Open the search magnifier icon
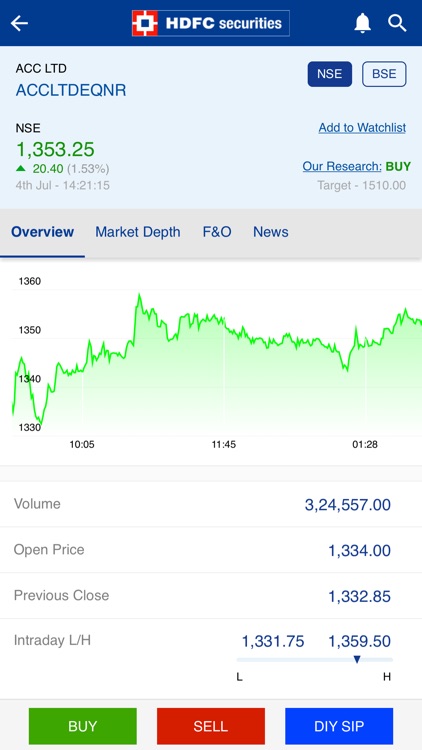 [397, 23]
